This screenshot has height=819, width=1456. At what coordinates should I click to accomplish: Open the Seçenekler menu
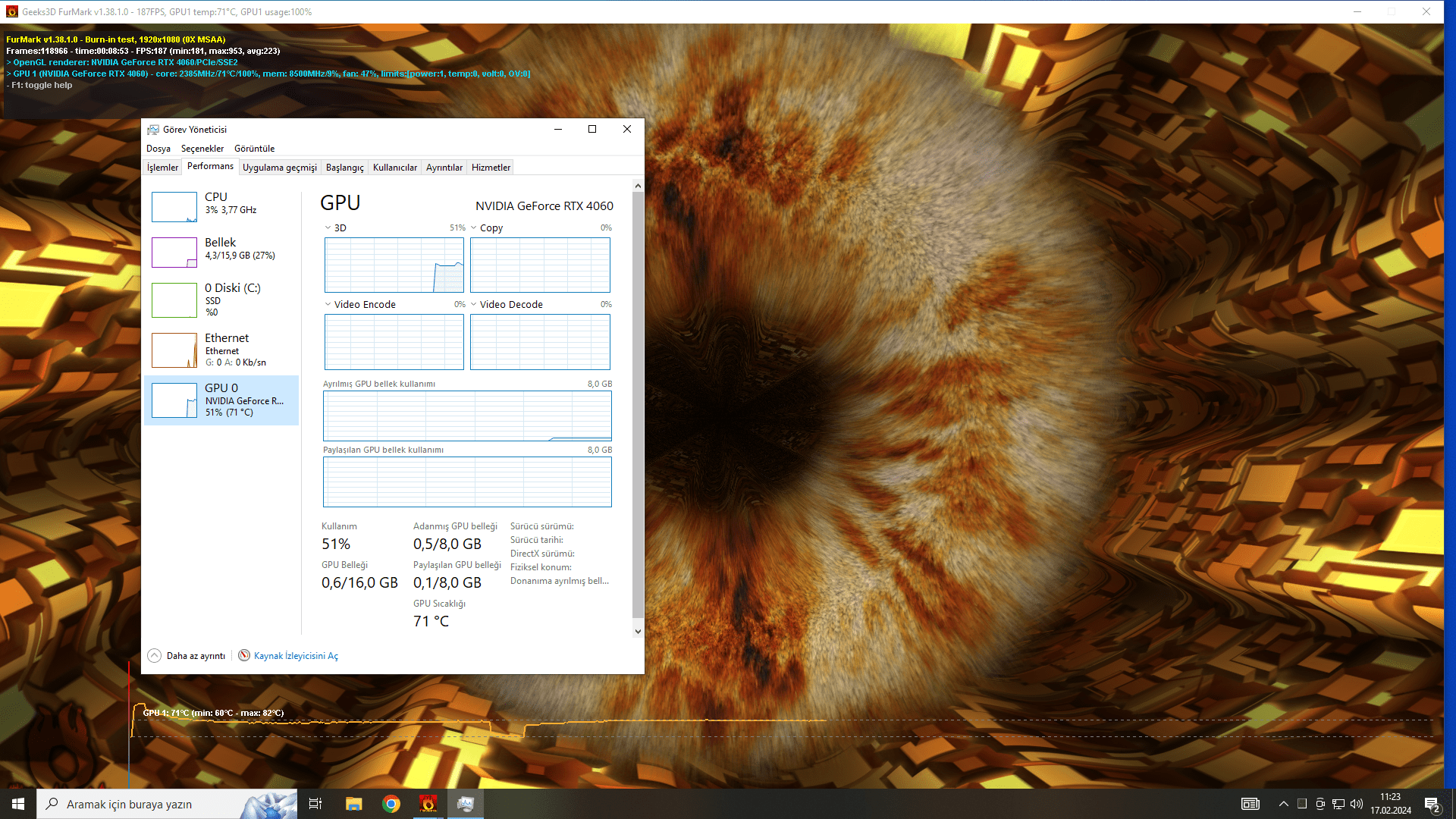(202, 149)
